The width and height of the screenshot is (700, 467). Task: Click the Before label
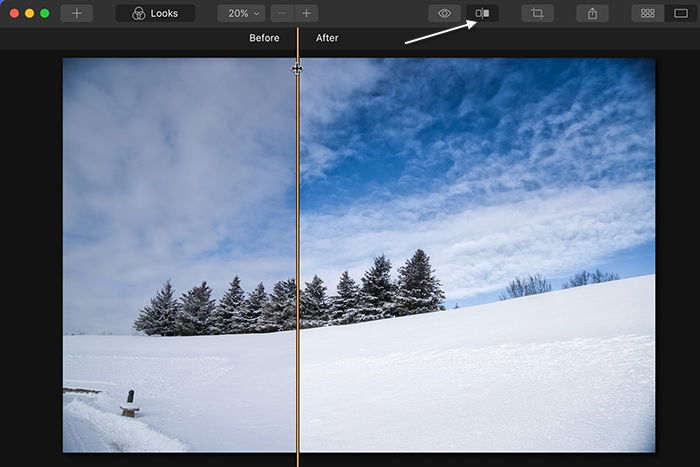coord(264,38)
